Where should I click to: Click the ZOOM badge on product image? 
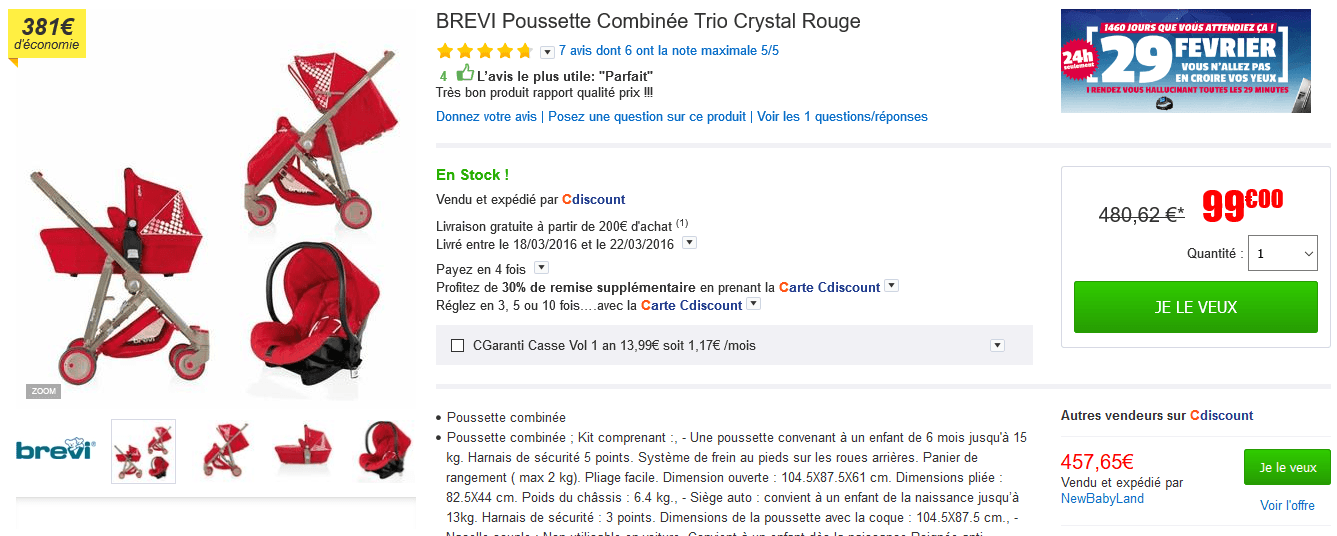pyautogui.click(x=43, y=391)
